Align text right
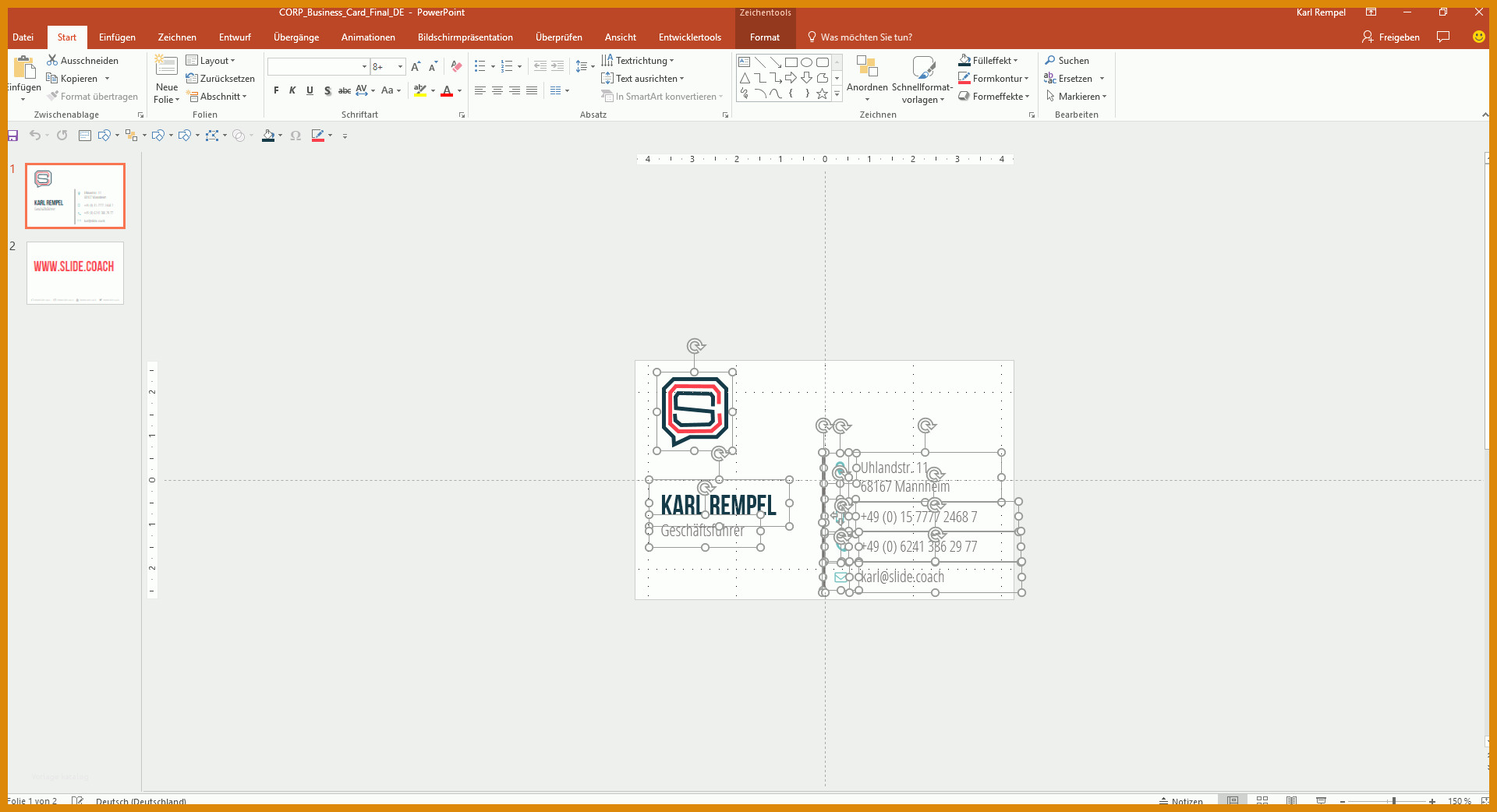Image resolution: width=1497 pixels, height=812 pixels. tap(515, 91)
